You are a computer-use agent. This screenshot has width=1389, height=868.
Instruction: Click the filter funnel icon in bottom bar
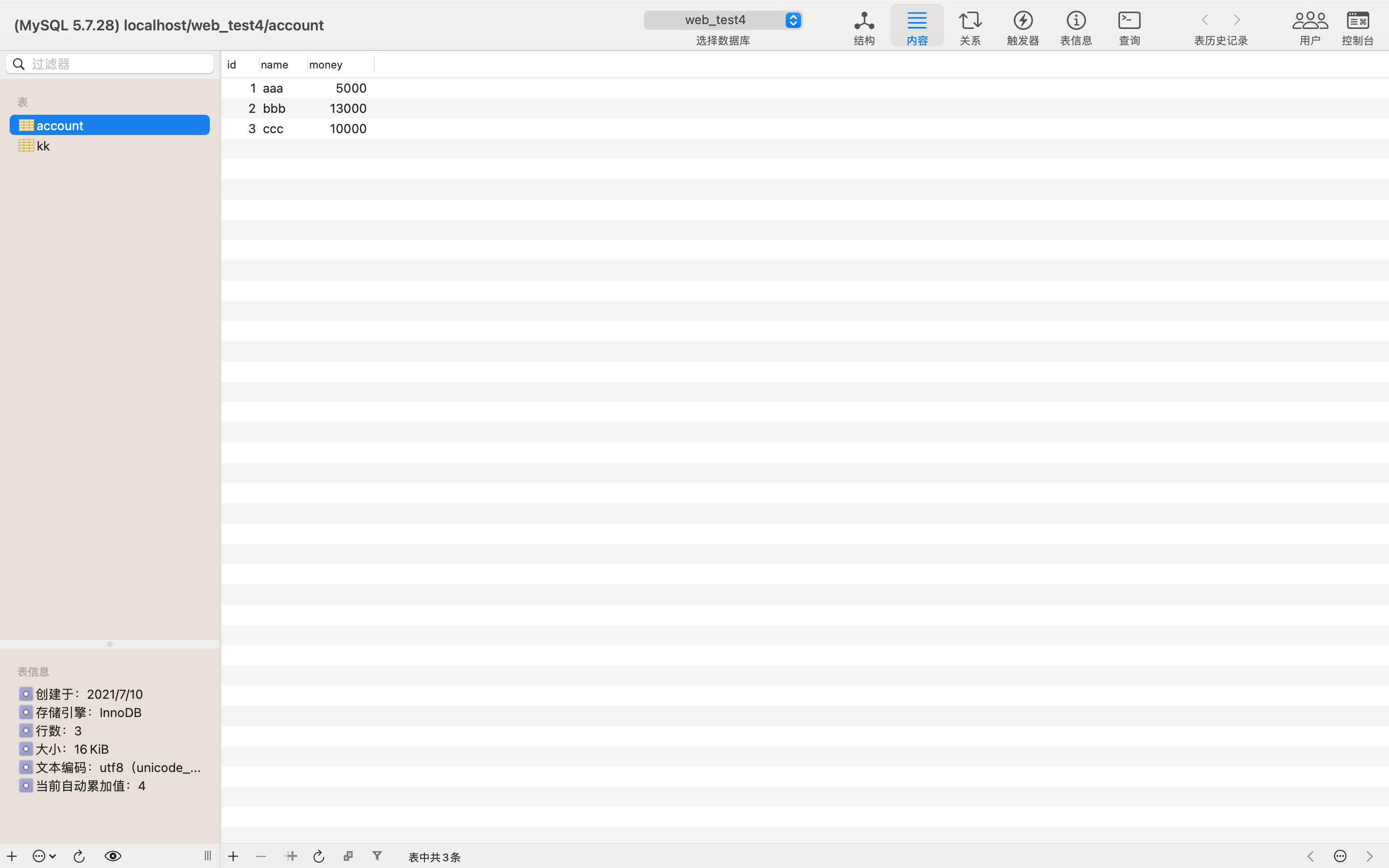377,856
